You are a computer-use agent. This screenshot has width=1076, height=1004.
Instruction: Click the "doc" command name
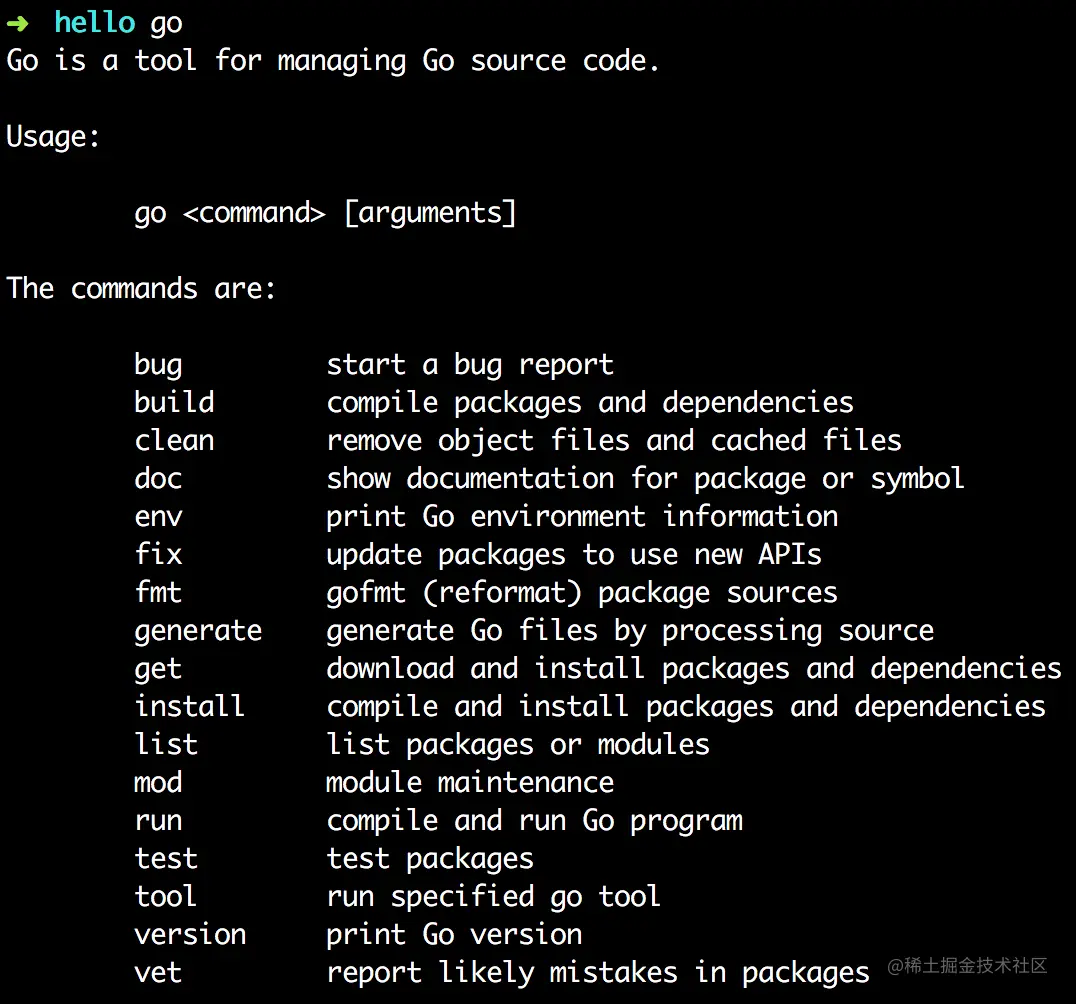pos(158,478)
